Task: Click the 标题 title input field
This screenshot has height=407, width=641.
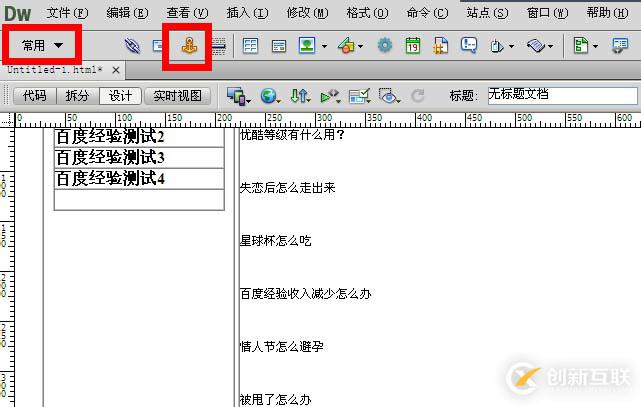Action: (x=563, y=96)
